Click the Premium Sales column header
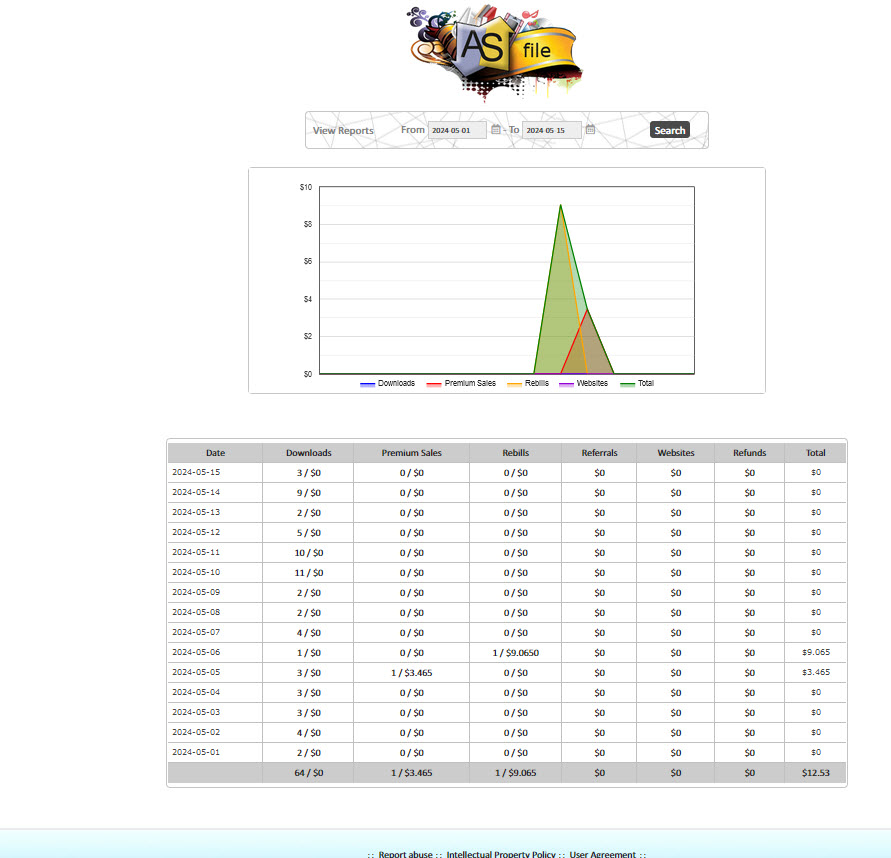 click(411, 453)
